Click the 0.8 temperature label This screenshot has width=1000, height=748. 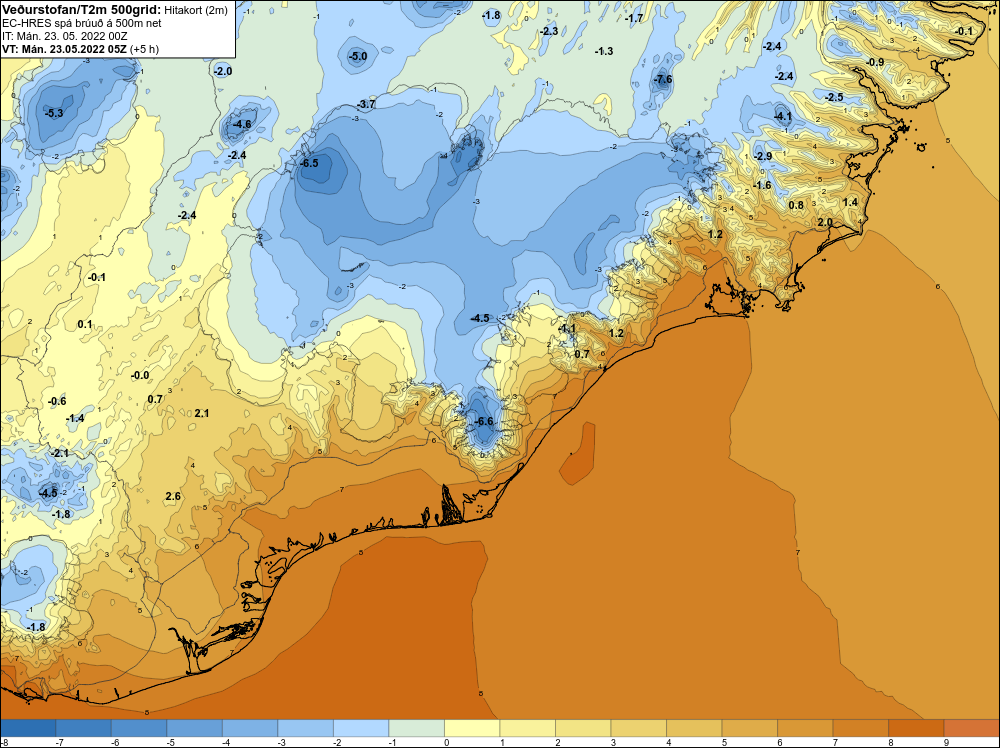796,205
